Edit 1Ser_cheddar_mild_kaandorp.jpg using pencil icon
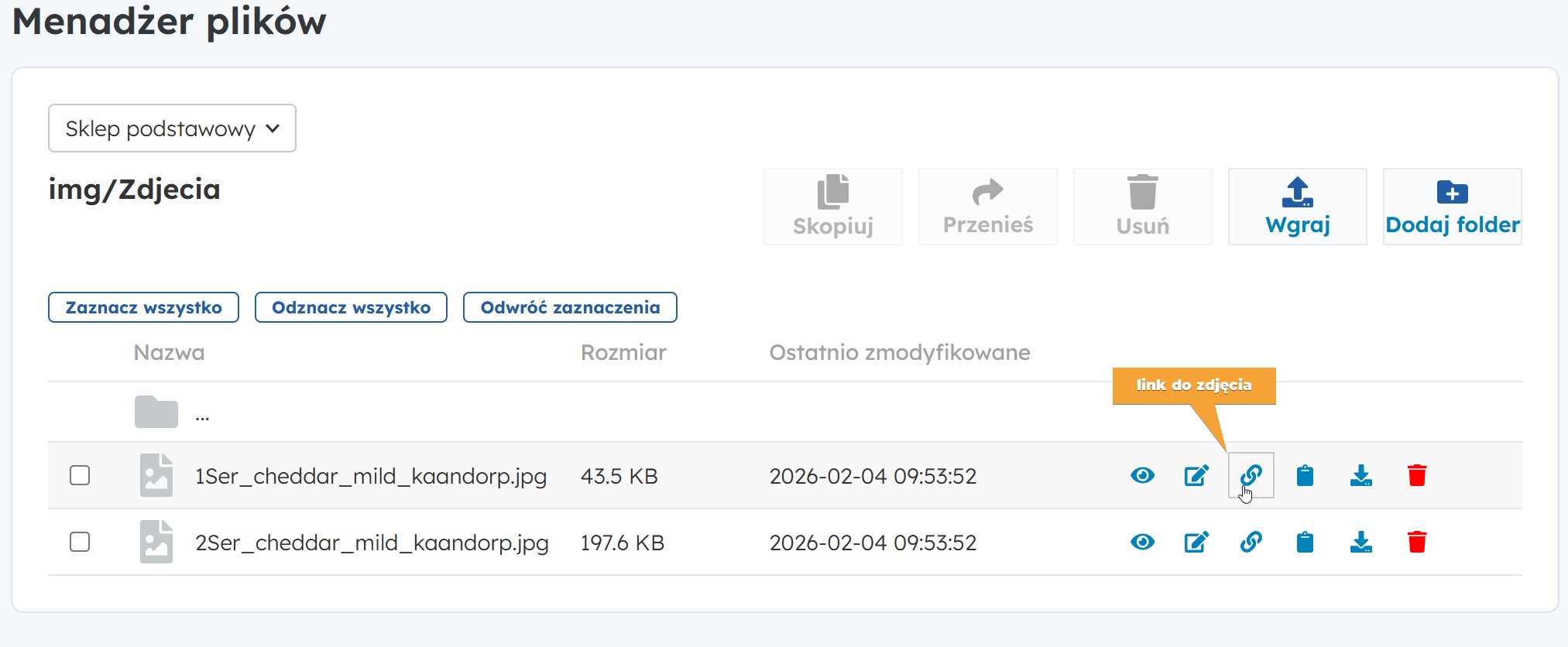1568x647 pixels. (x=1196, y=475)
